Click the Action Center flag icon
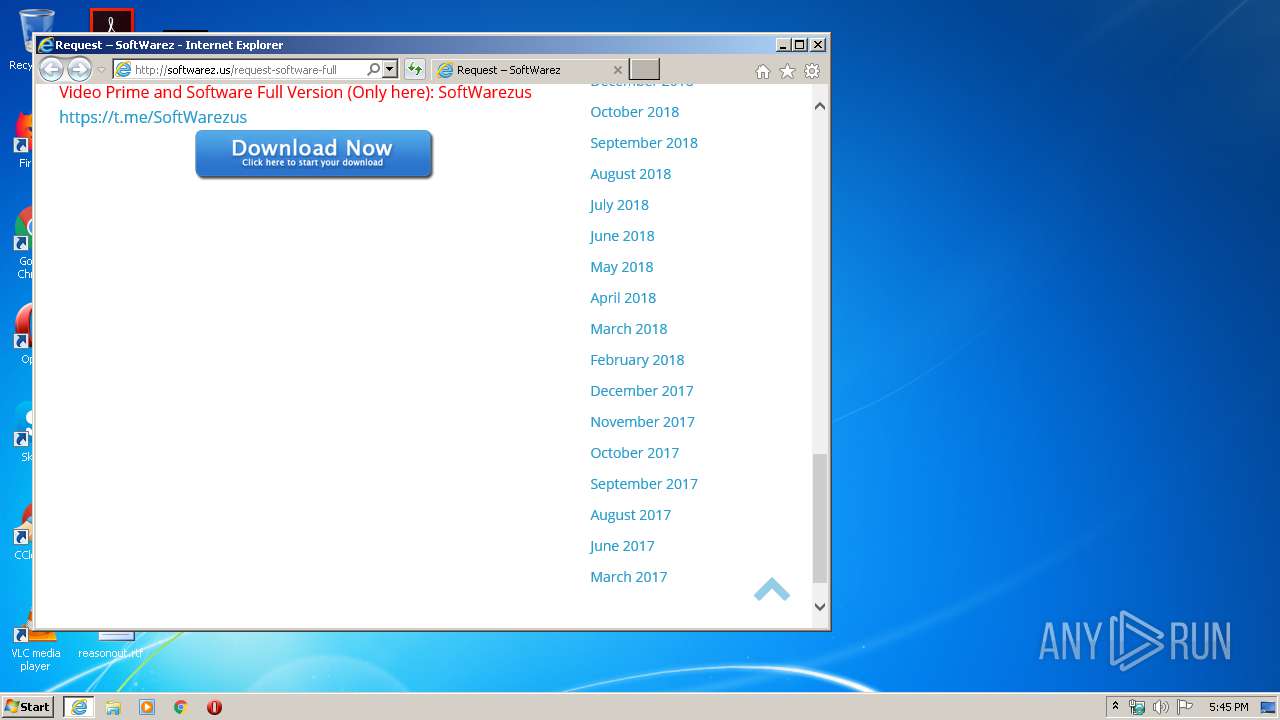This screenshot has height=720, width=1280. click(x=1185, y=707)
